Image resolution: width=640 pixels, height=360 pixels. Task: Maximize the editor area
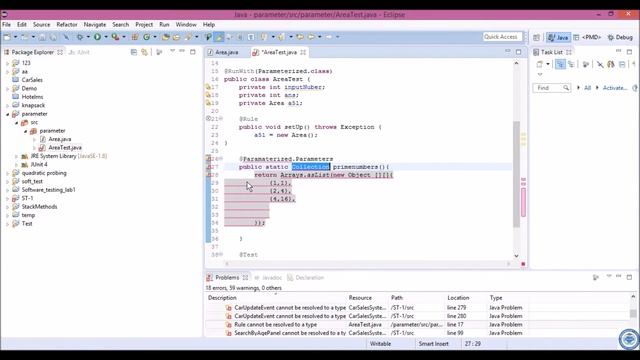tap(518, 52)
